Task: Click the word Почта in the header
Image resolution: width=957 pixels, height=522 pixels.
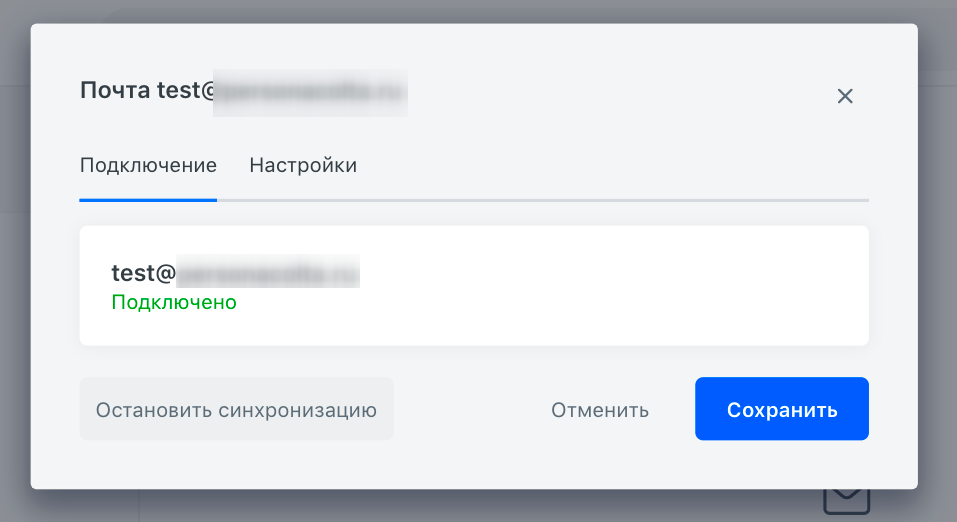Action: click(x=115, y=90)
